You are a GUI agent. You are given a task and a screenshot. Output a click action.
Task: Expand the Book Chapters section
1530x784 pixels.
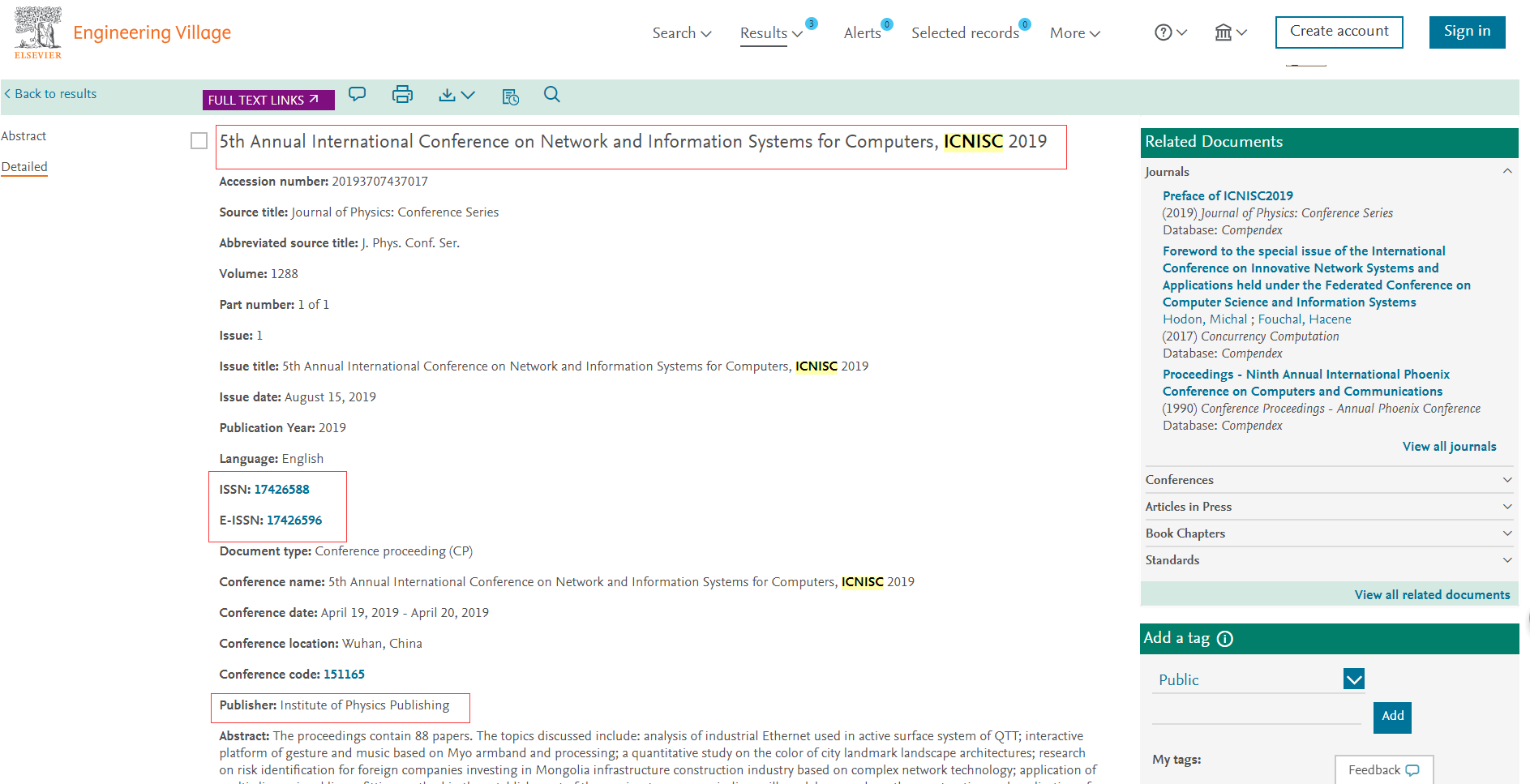point(1507,533)
